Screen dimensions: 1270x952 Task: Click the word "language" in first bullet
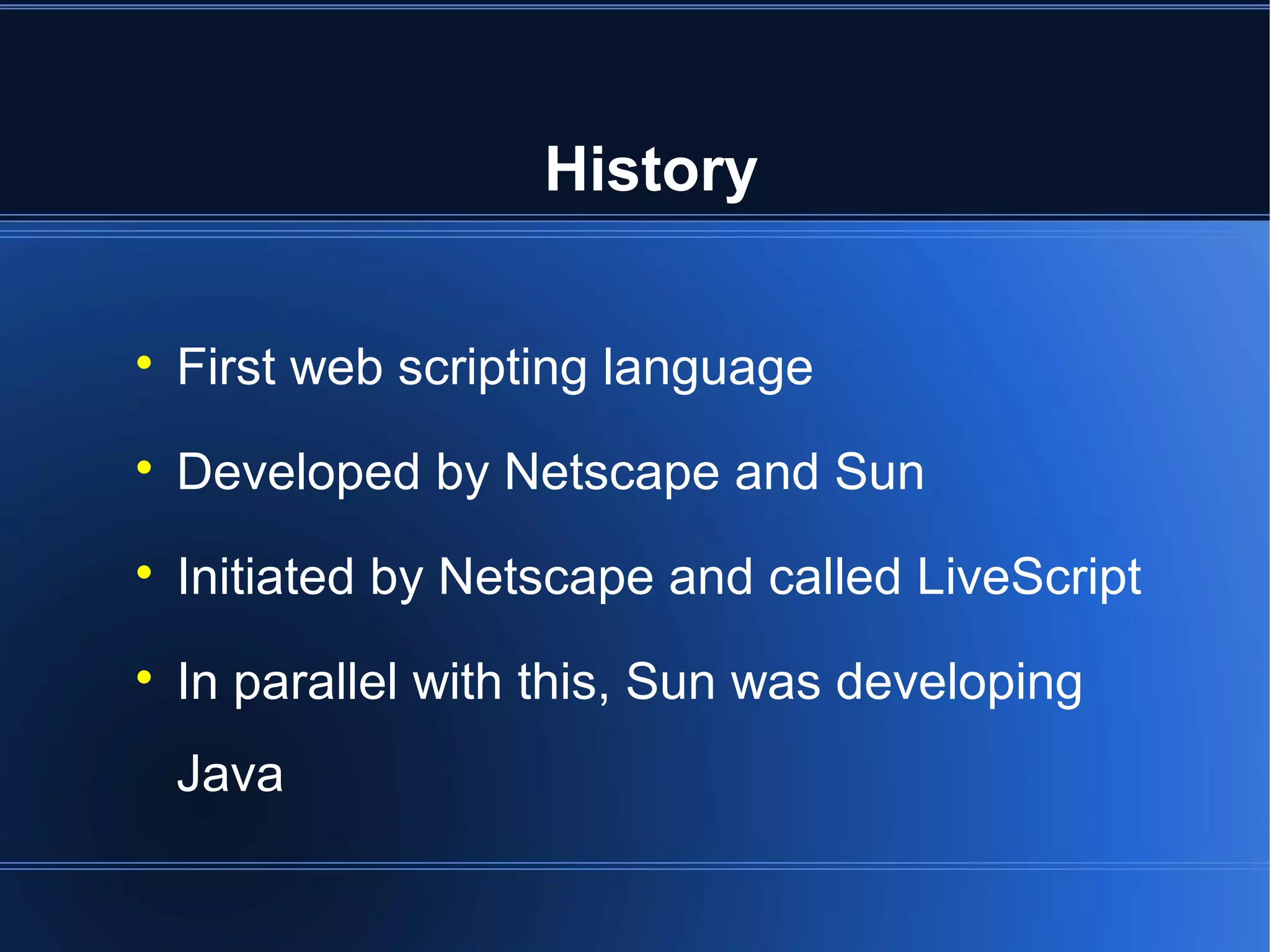[x=708, y=367]
